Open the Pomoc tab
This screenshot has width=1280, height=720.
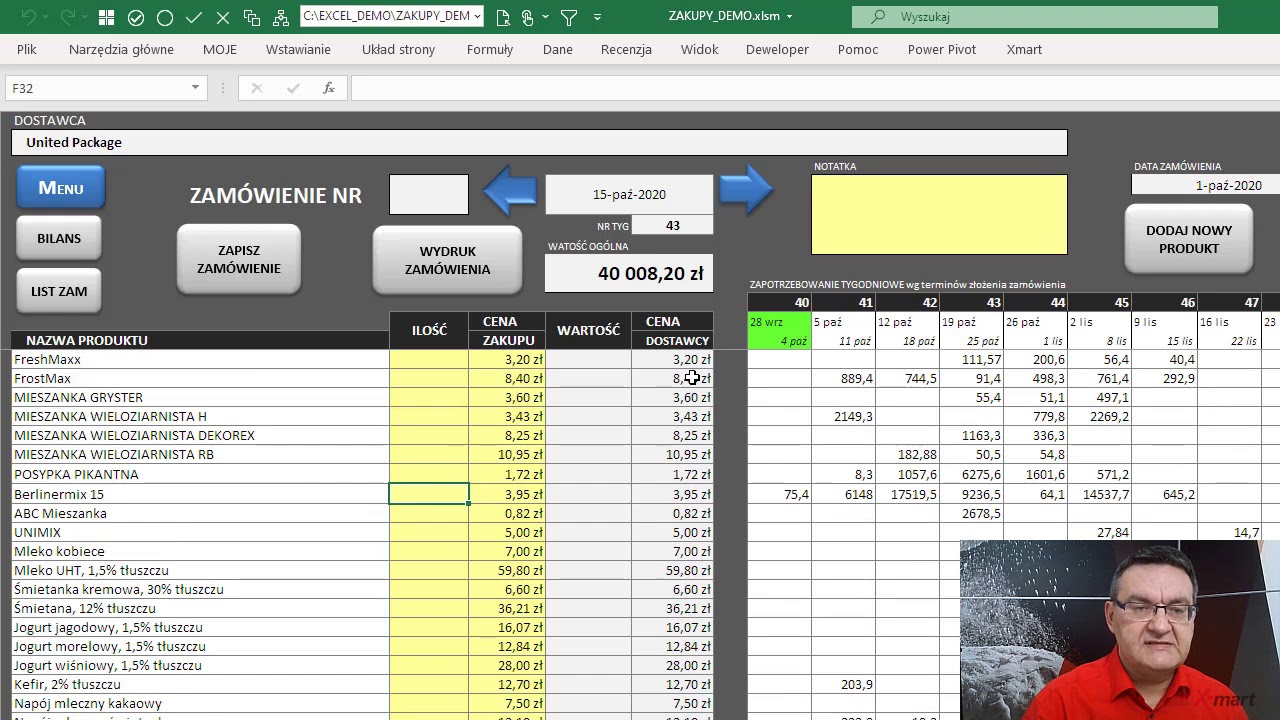tap(858, 49)
